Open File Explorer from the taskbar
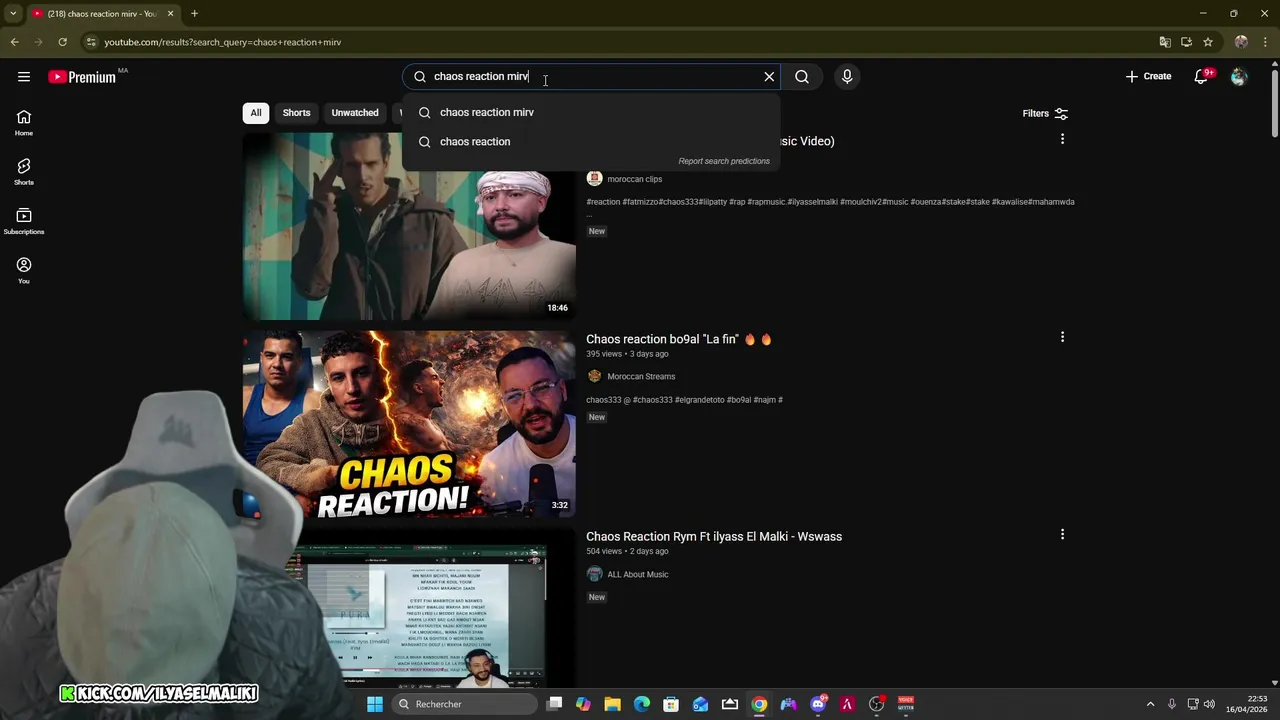Viewport: 1280px width, 720px height. coord(613,704)
